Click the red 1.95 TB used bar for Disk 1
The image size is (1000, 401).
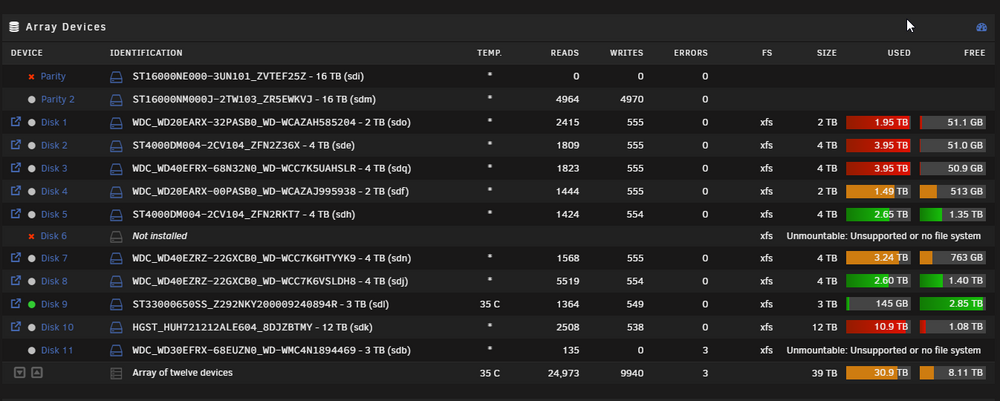878,122
